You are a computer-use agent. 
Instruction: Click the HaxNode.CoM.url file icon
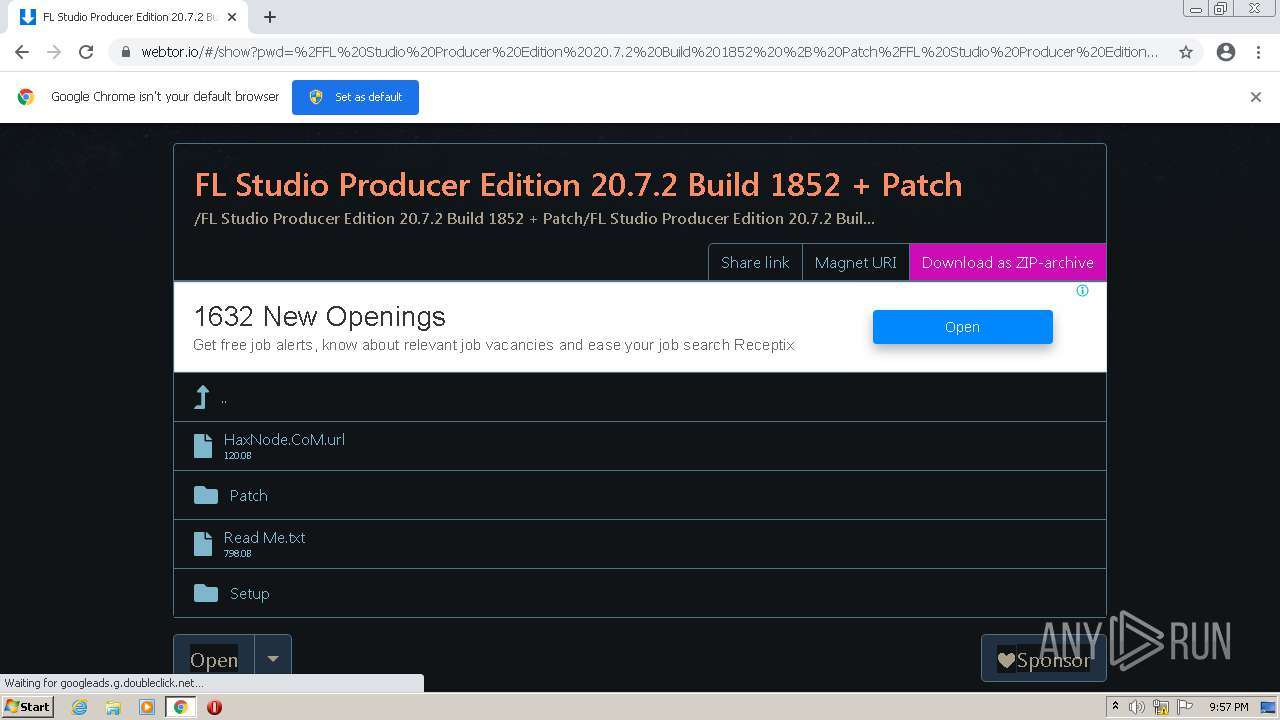(203, 446)
